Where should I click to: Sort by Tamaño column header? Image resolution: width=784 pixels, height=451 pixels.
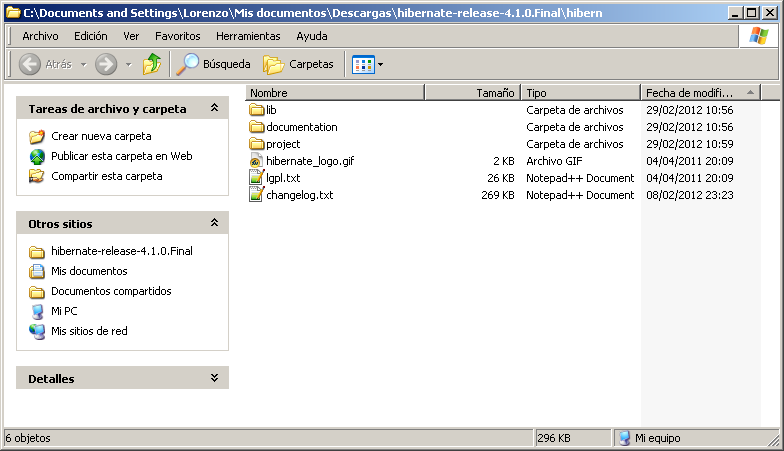click(x=472, y=92)
